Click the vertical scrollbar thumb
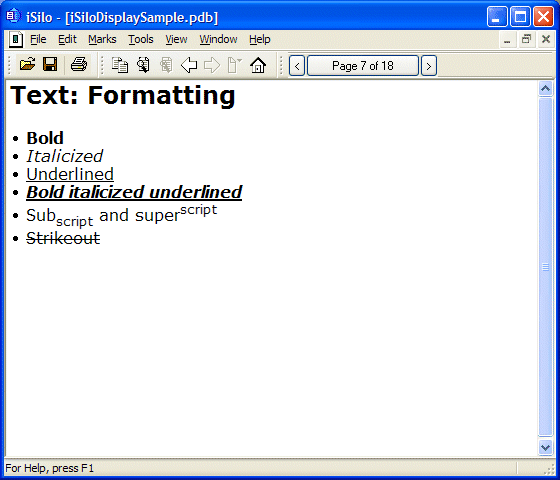The image size is (560, 480). pos(545,266)
